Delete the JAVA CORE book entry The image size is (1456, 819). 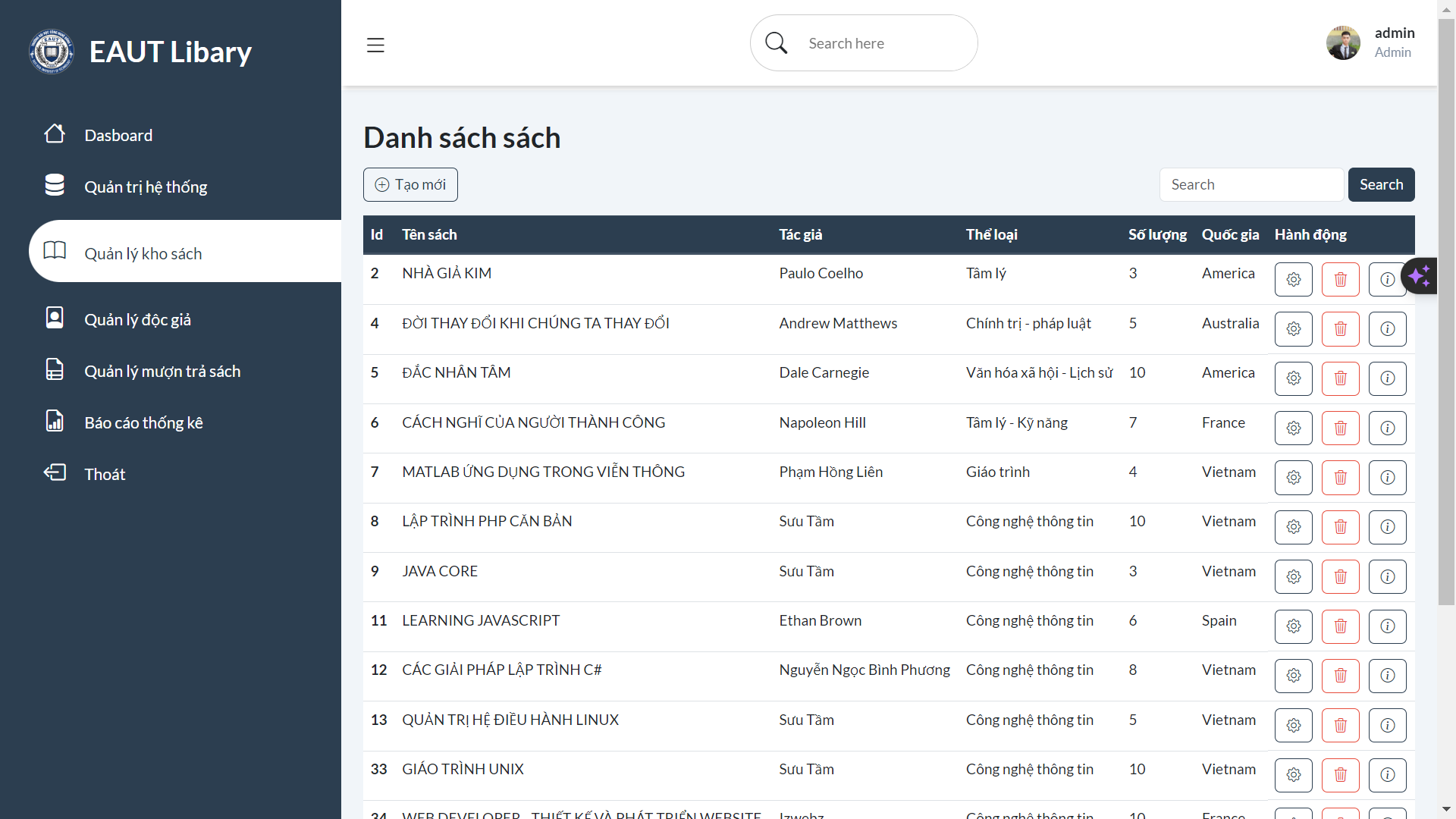click(1340, 576)
